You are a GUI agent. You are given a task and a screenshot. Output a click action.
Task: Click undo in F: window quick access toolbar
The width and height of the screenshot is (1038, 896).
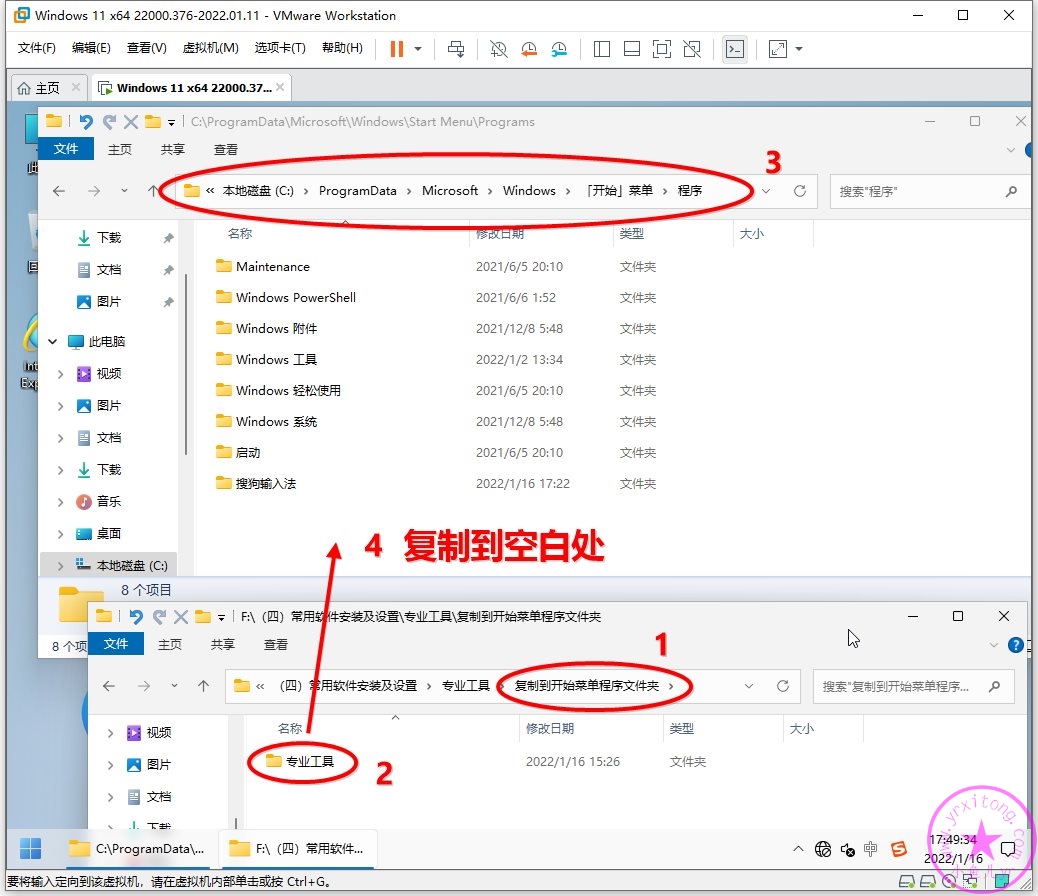click(x=136, y=617)
